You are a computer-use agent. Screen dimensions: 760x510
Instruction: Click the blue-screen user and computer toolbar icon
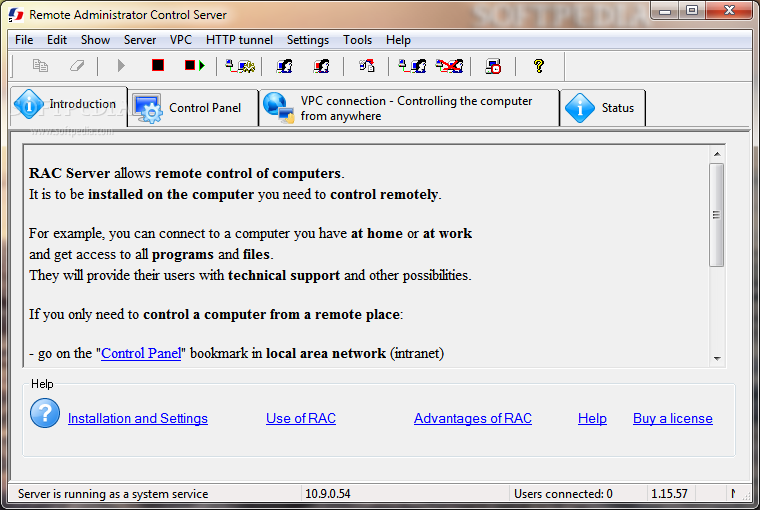[x=285, y=65]
